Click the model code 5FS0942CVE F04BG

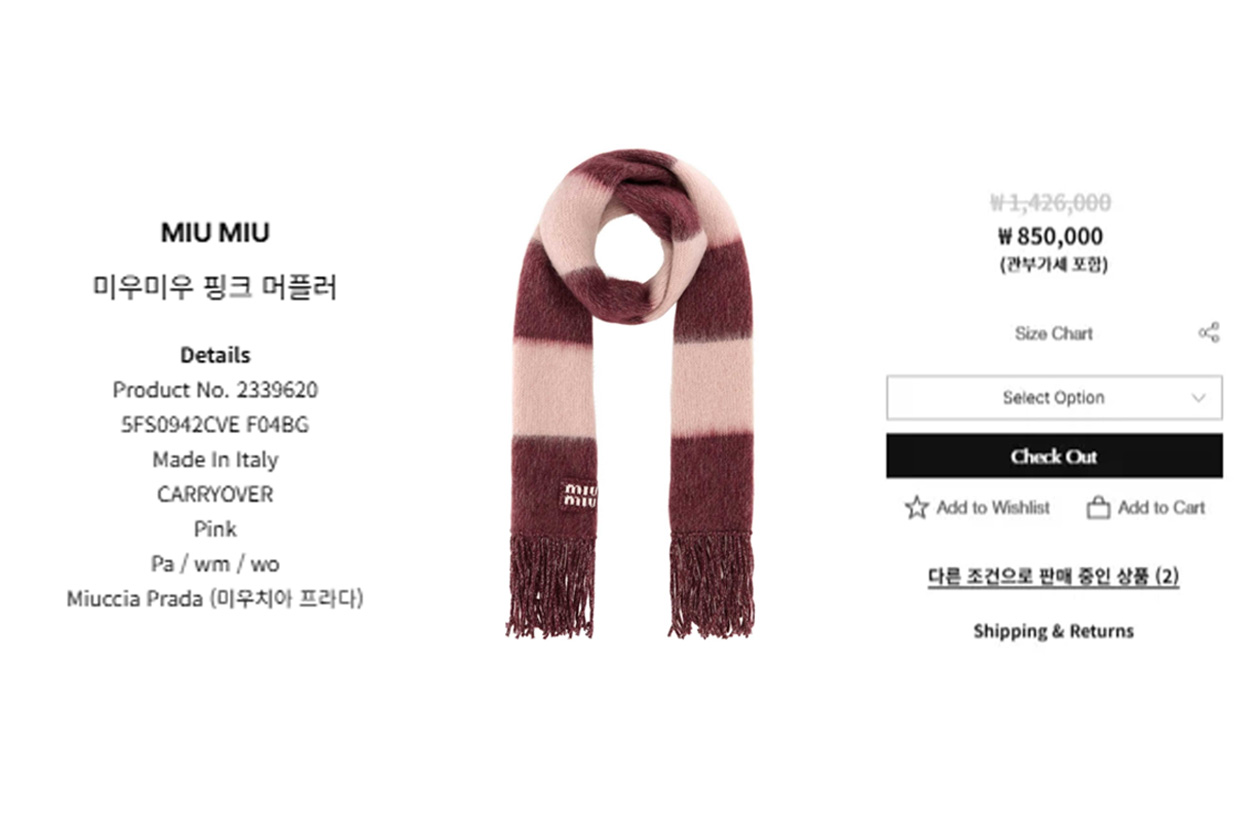[x=215, y=425]
